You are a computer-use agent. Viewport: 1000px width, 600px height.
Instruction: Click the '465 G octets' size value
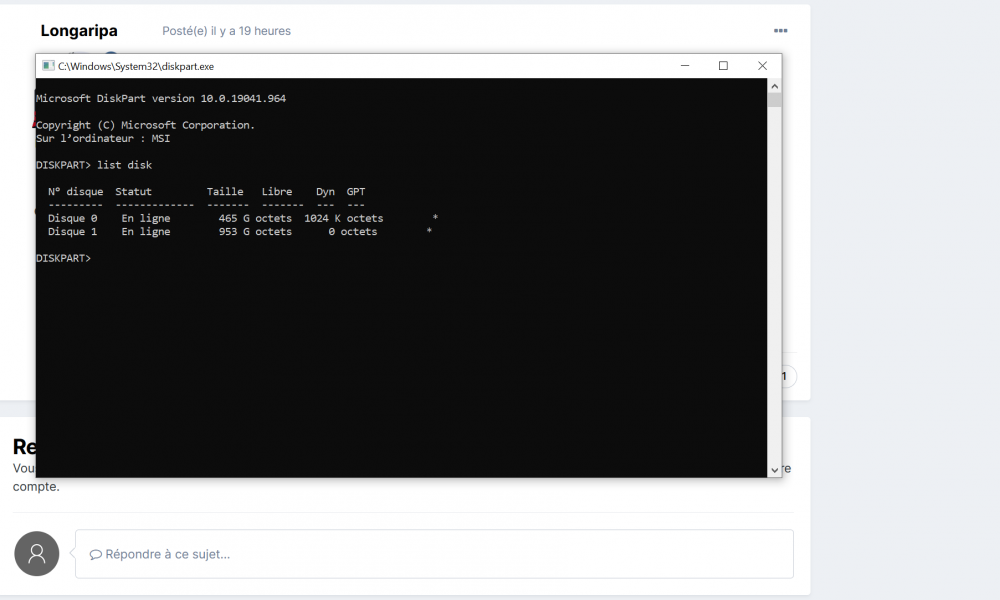click(x=255, y=218)
